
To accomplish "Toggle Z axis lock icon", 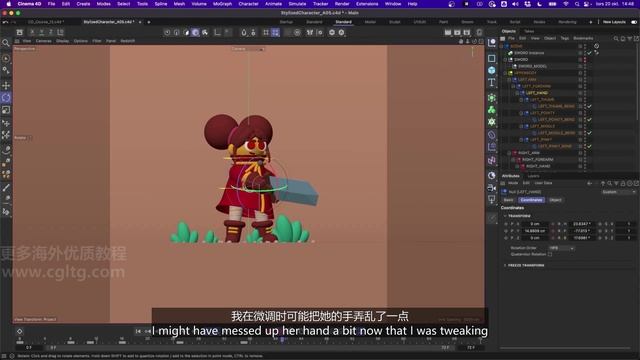I will [50, 32].
